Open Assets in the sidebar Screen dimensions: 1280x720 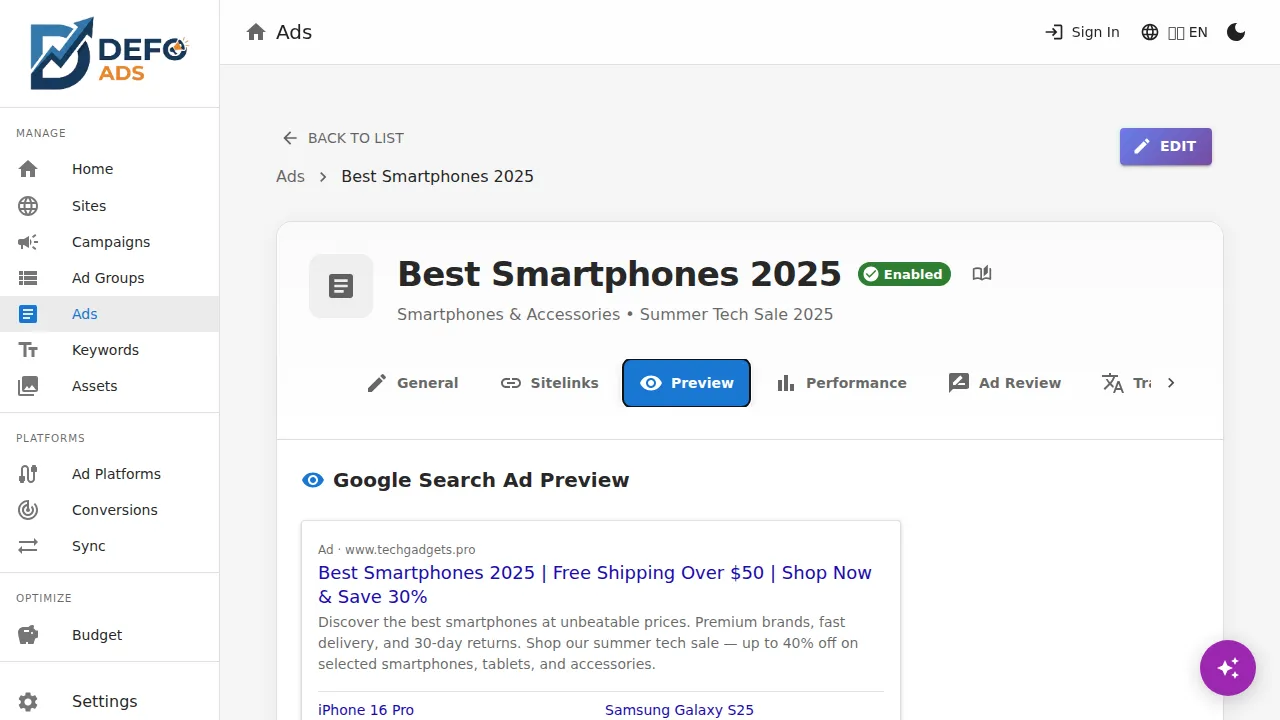(x=109, y=386)
